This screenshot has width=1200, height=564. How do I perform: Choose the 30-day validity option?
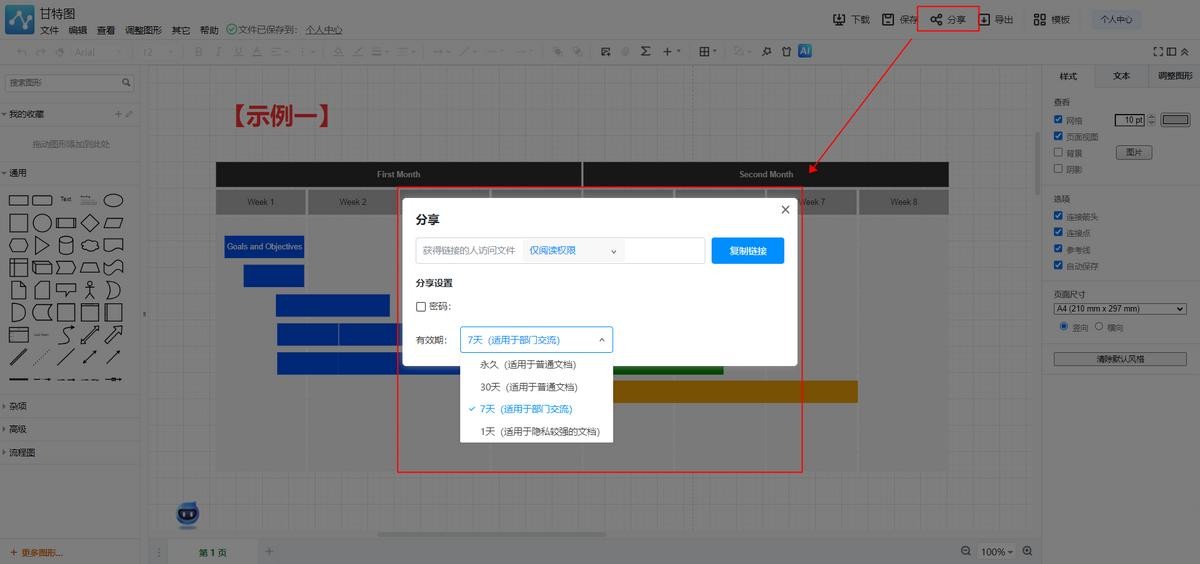[x=529, y=387]
